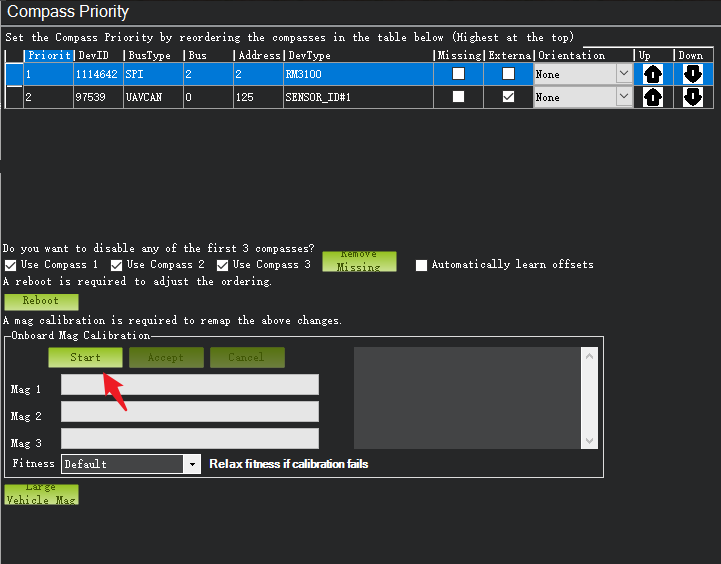Expand the Fitness dropdown
This screenshot has width=721, height=564.
pos(191,464)
